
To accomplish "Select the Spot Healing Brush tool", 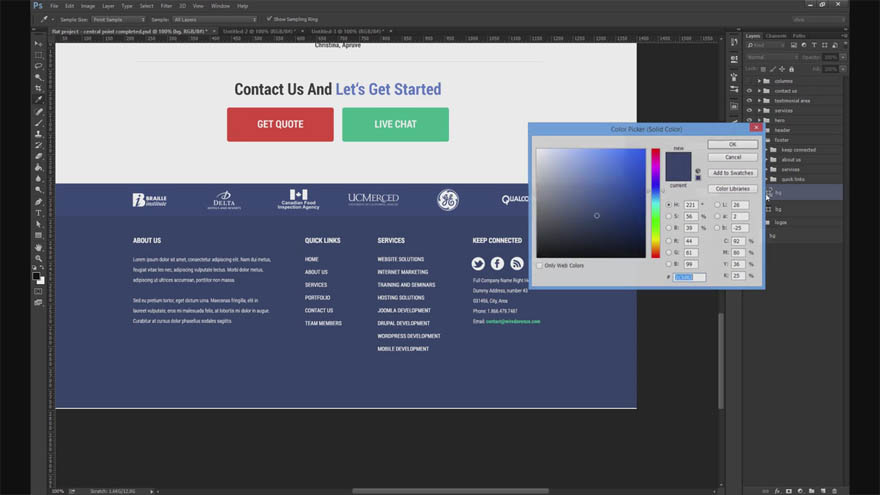I will coord(38,112).
